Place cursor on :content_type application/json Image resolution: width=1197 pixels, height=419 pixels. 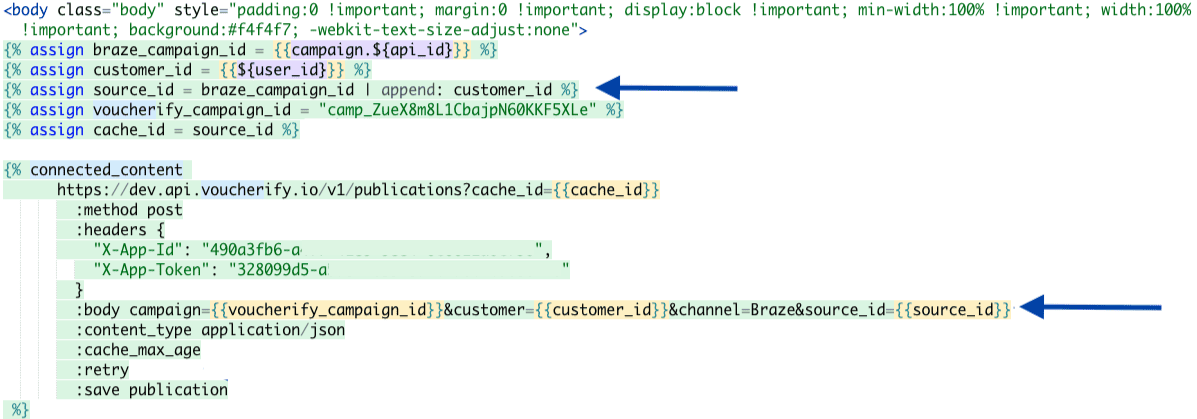point(210,329)
